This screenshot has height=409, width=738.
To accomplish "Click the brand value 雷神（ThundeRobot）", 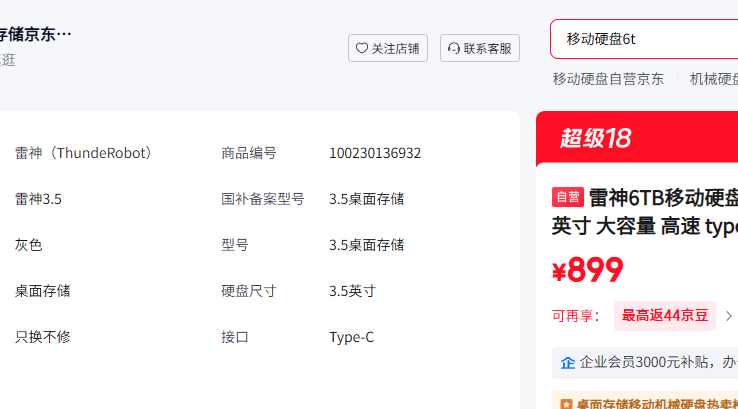I will (84, 153).
